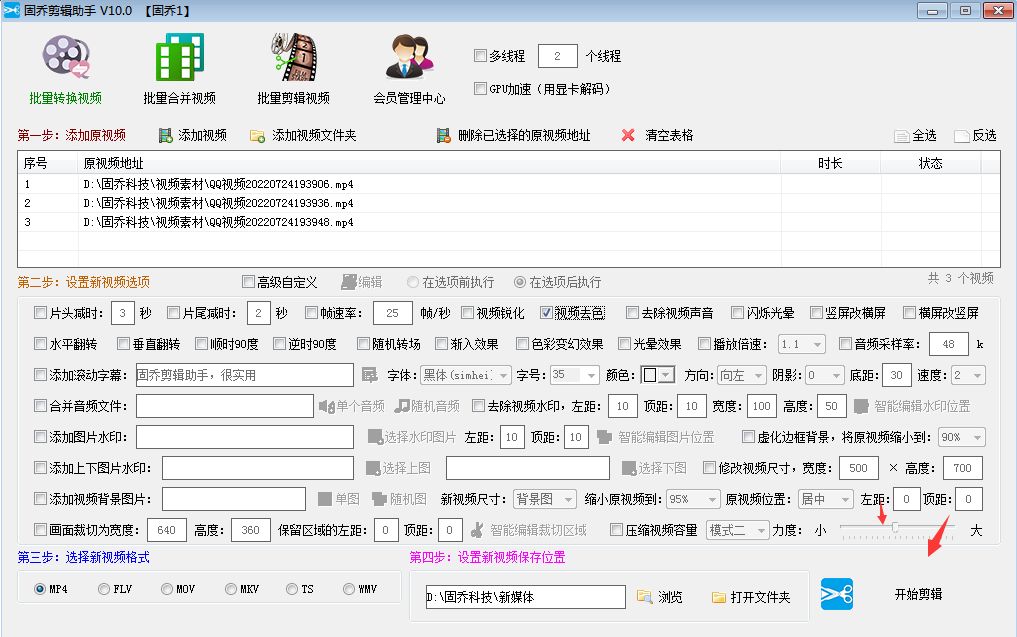Click the red X 清空表格 icon
This screenshot has height=637, width=1017.
tap(628, 135)
